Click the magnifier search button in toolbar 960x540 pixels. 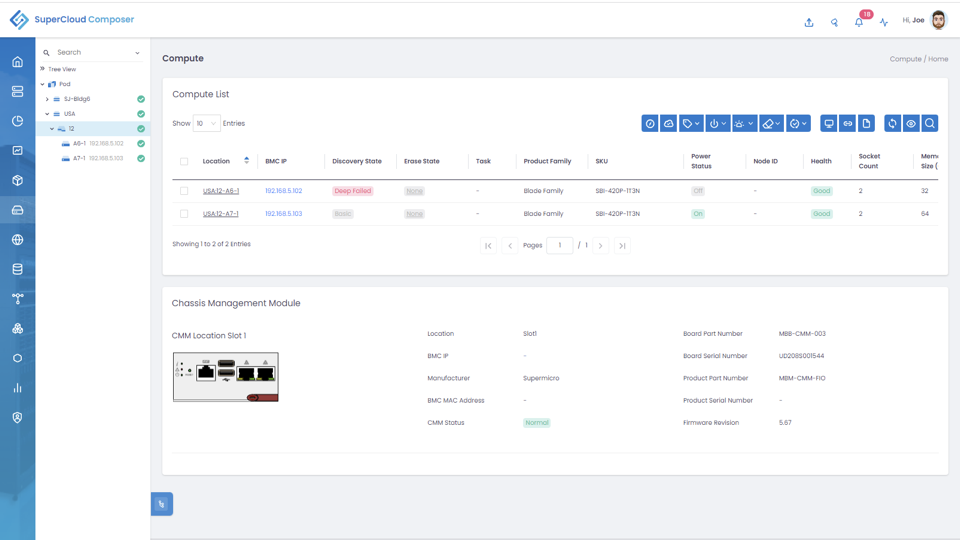(x=929, y=124)
